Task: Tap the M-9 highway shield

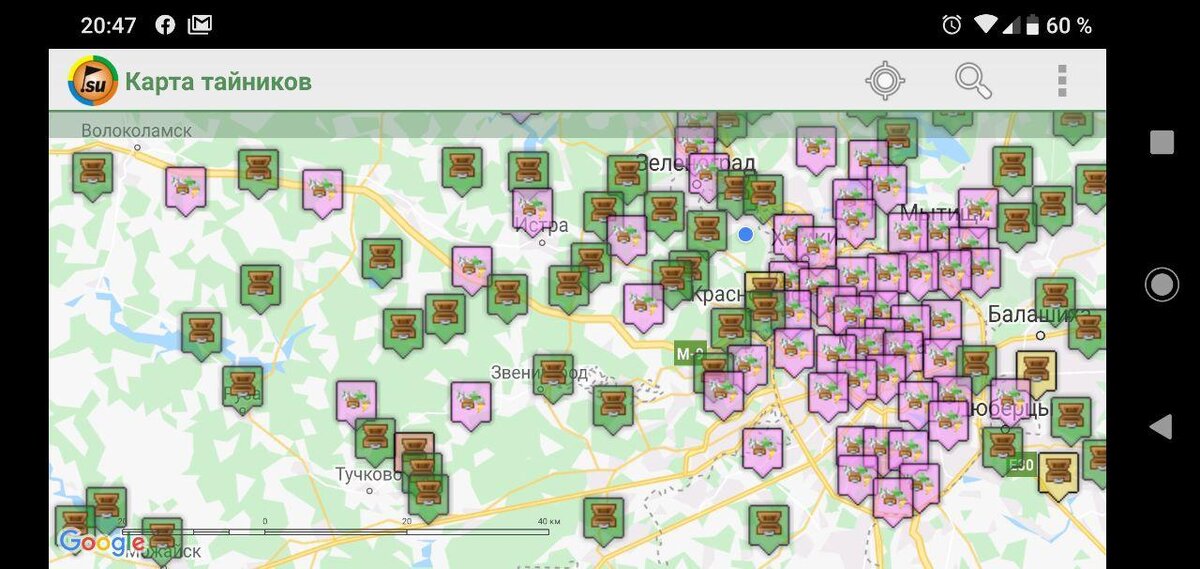Action: pos(689,353)
